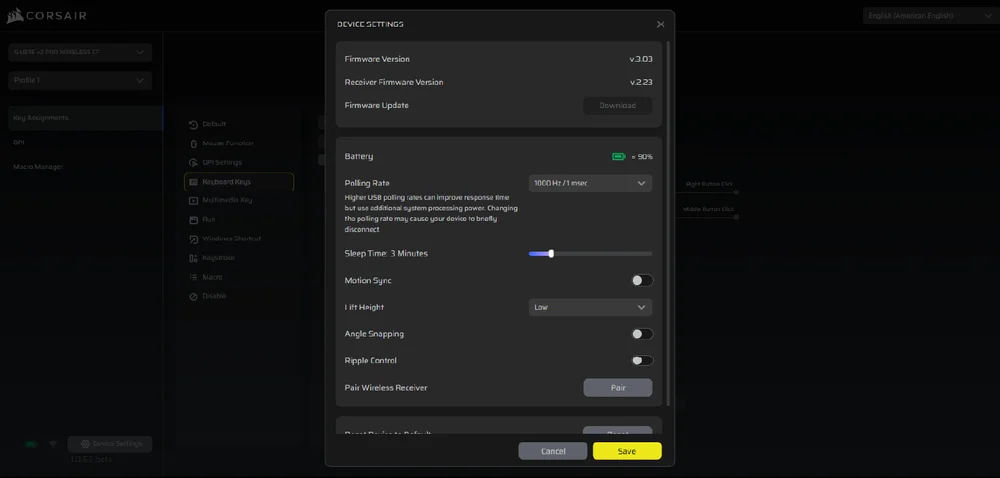
Task: Select the Multimedia Key play icon
Action: pyautogui.click(x=194, y=201)
